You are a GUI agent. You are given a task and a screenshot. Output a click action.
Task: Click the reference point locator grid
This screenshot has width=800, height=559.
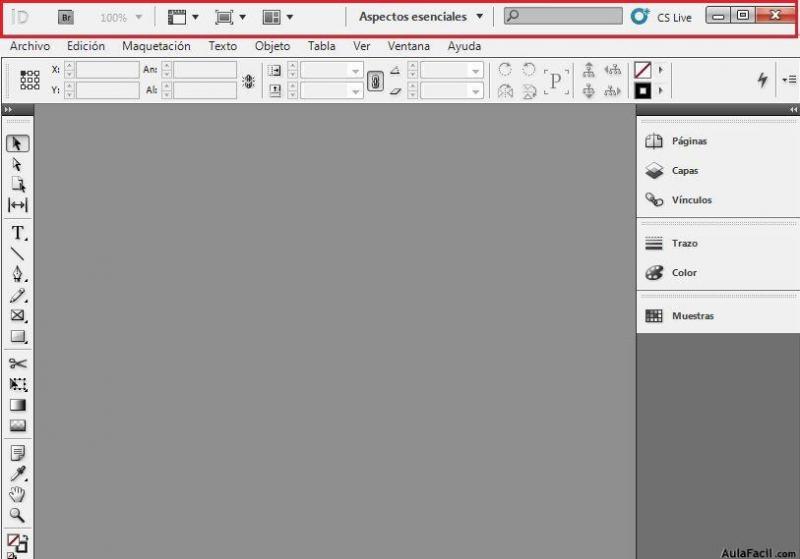30,80
